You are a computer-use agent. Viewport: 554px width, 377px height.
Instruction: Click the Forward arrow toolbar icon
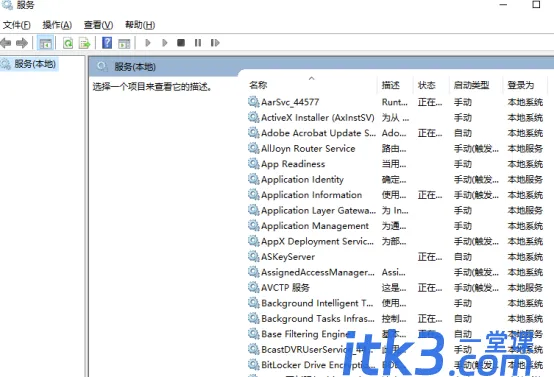pos(22,43)
